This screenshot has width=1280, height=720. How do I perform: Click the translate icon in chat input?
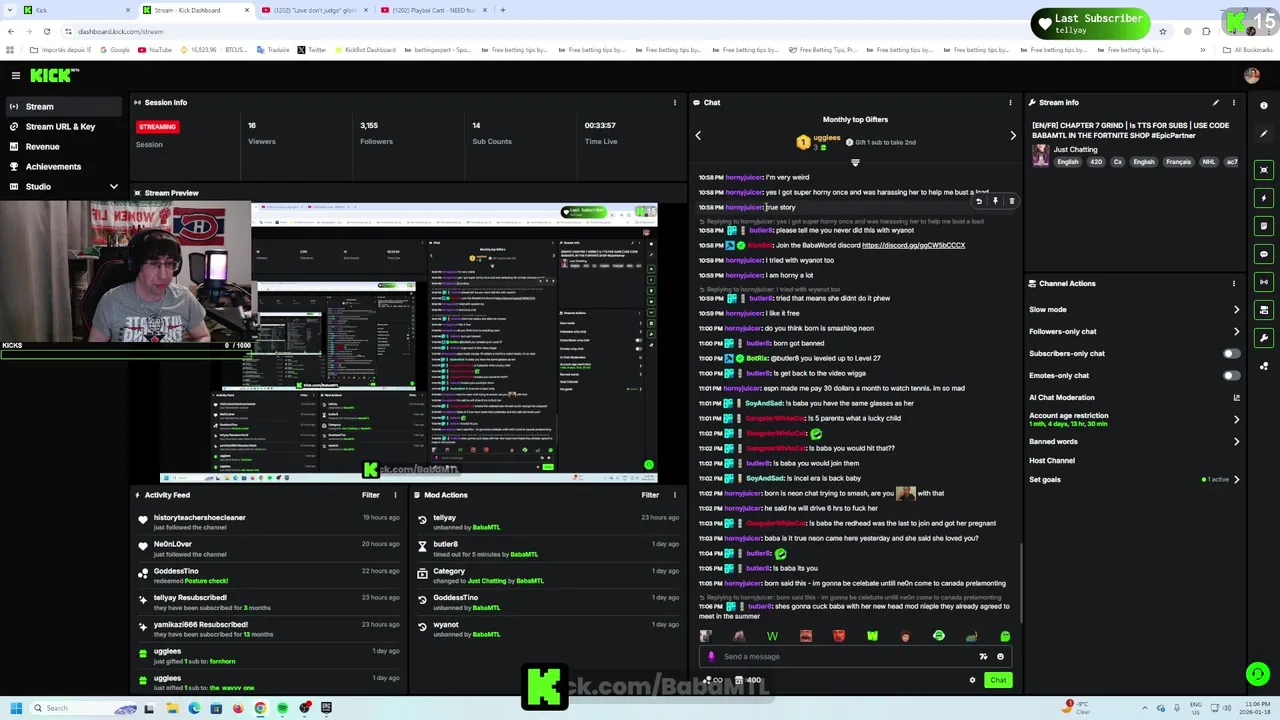pyautogui.click(x=983, y=657)
